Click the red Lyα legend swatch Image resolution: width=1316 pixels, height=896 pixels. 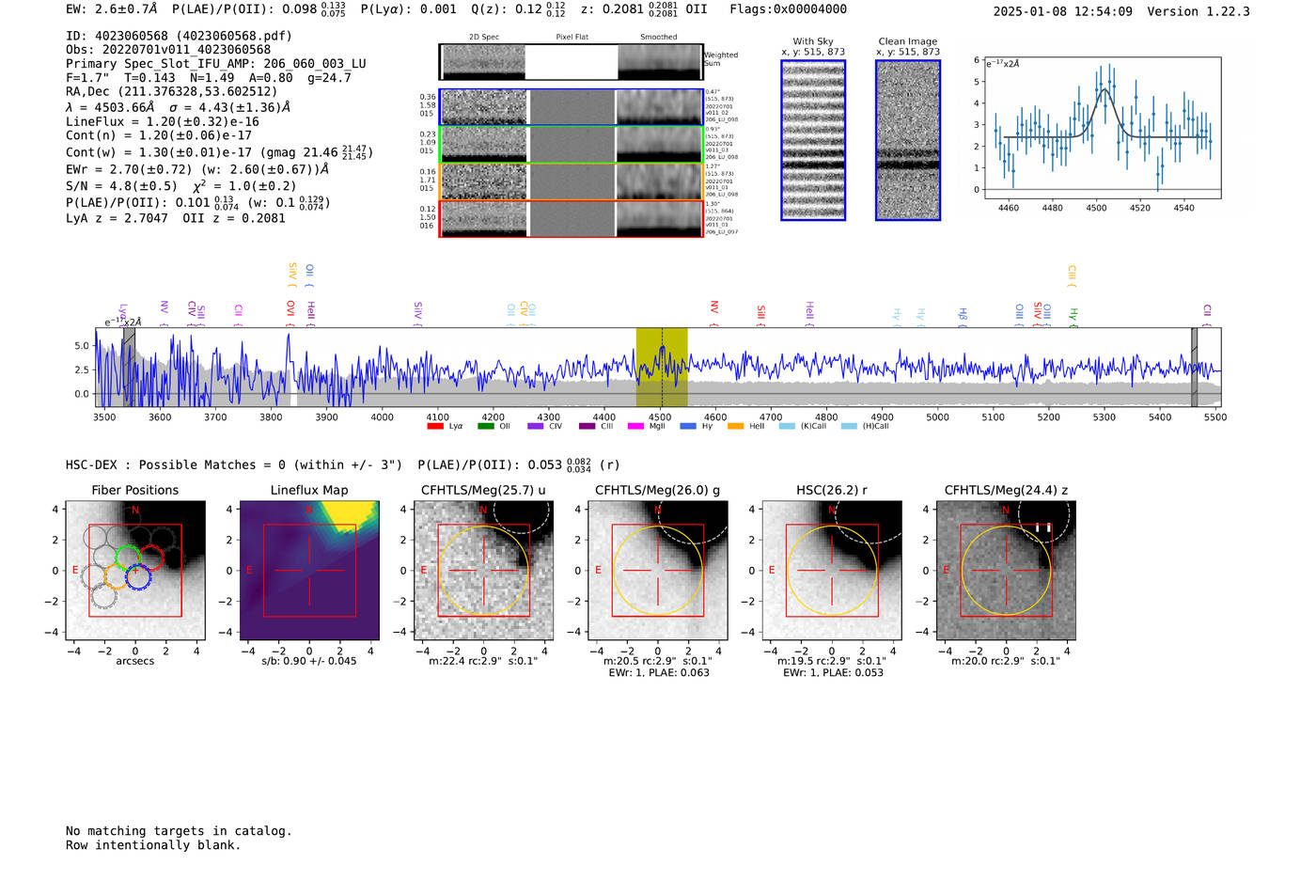435,426
